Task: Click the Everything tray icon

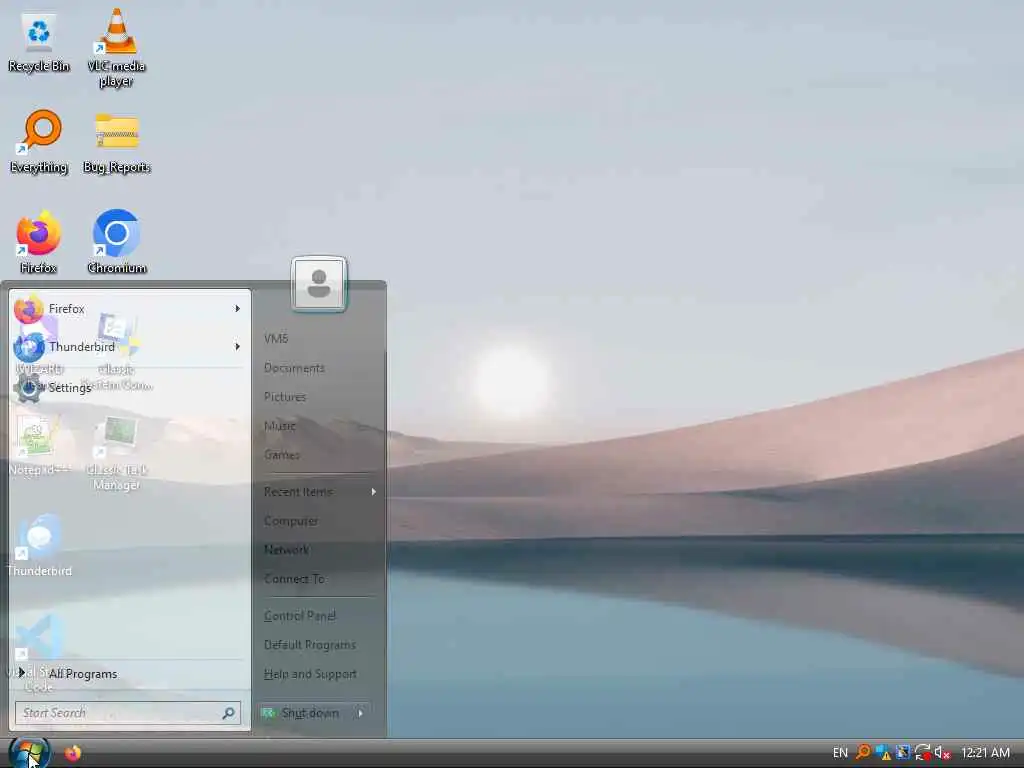Action: pos(863,752)
